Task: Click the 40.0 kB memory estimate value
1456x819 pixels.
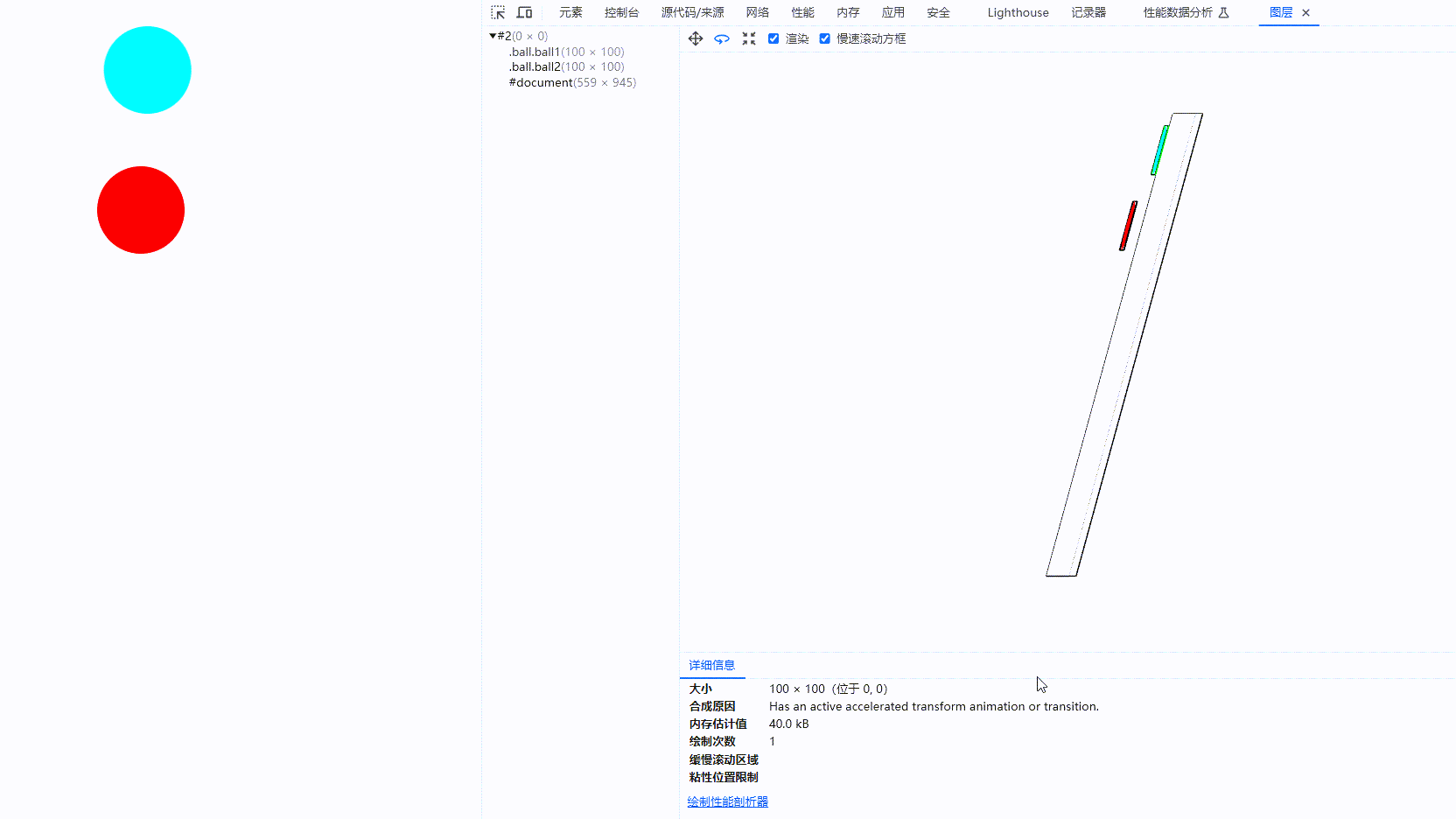Action: (x=789, y=724)
